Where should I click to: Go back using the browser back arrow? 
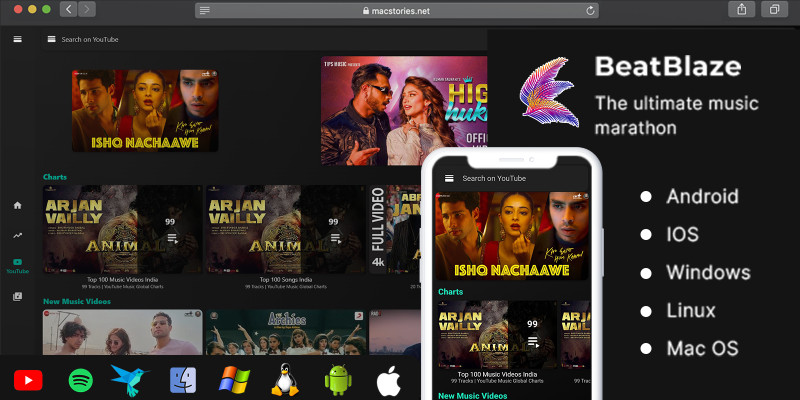pos(69,10)
